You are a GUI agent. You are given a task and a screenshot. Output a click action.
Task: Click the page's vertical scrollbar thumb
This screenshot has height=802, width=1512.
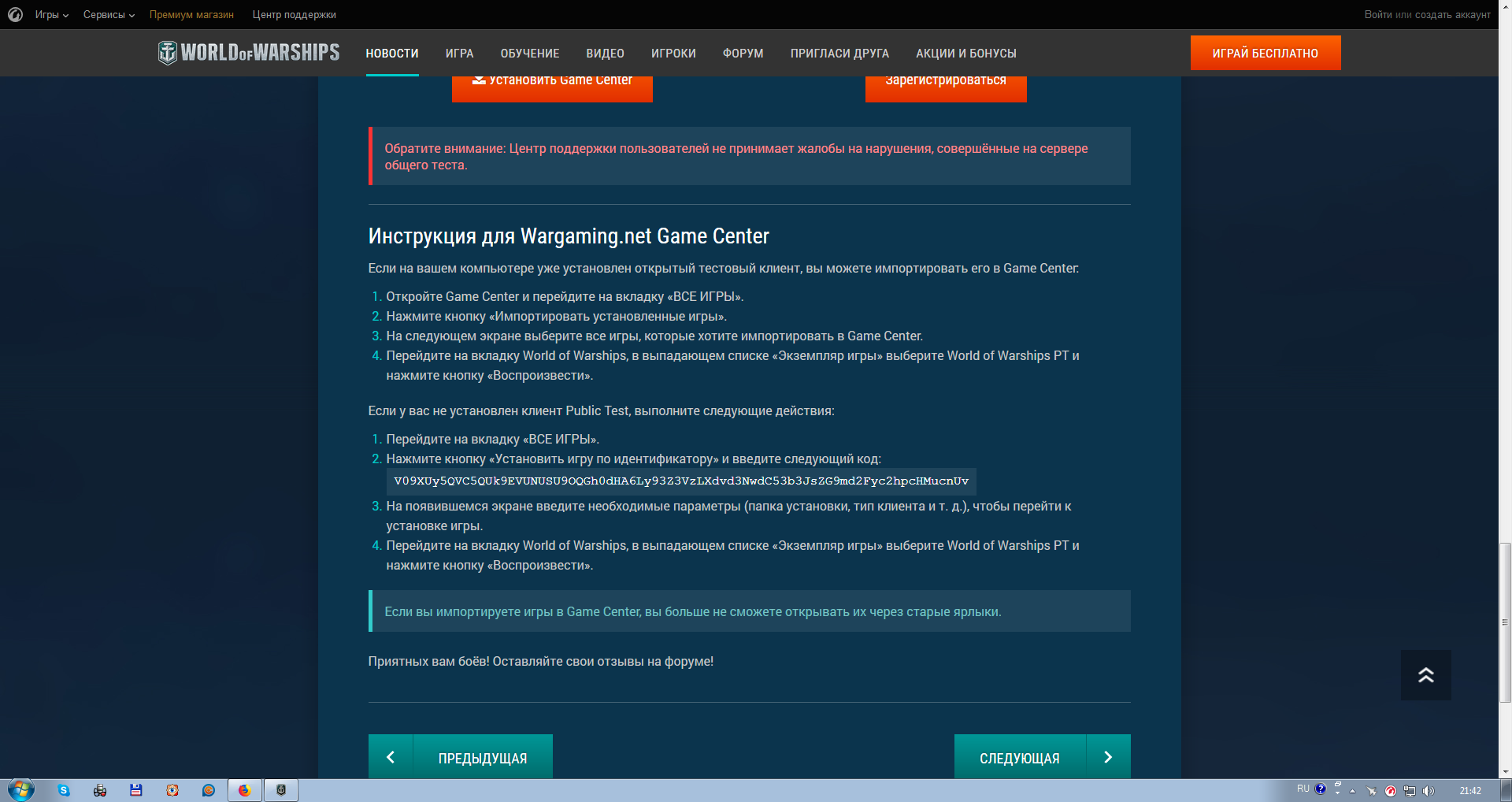click(x=1505, y=622)
